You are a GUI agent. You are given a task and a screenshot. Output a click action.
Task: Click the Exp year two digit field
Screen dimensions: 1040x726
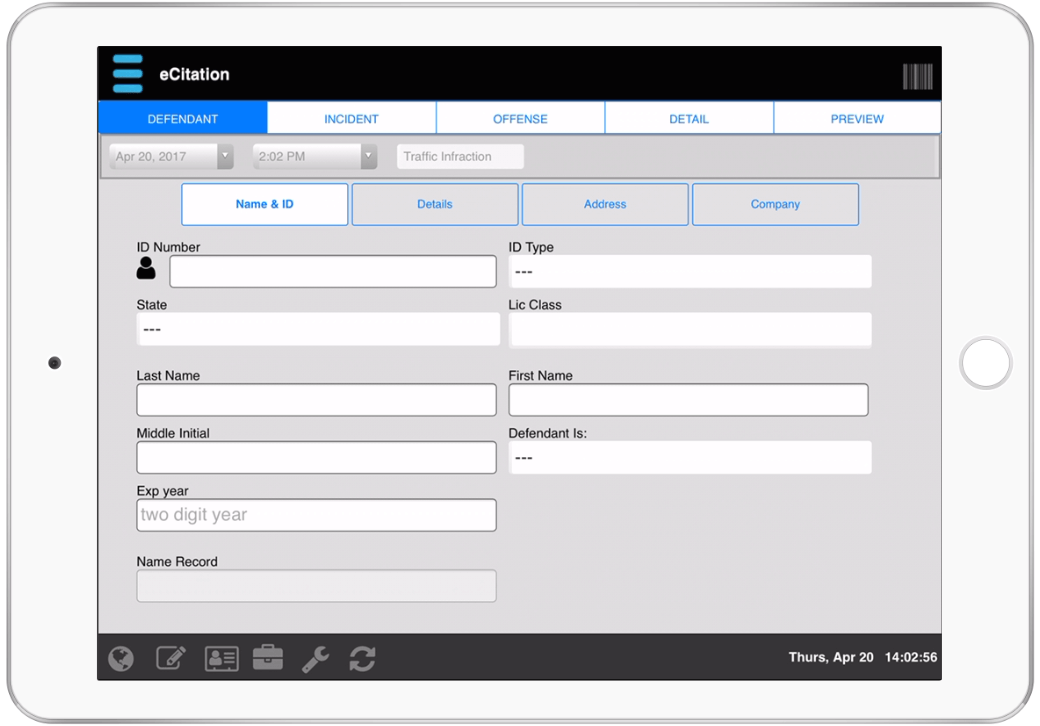tap(316, 515)
